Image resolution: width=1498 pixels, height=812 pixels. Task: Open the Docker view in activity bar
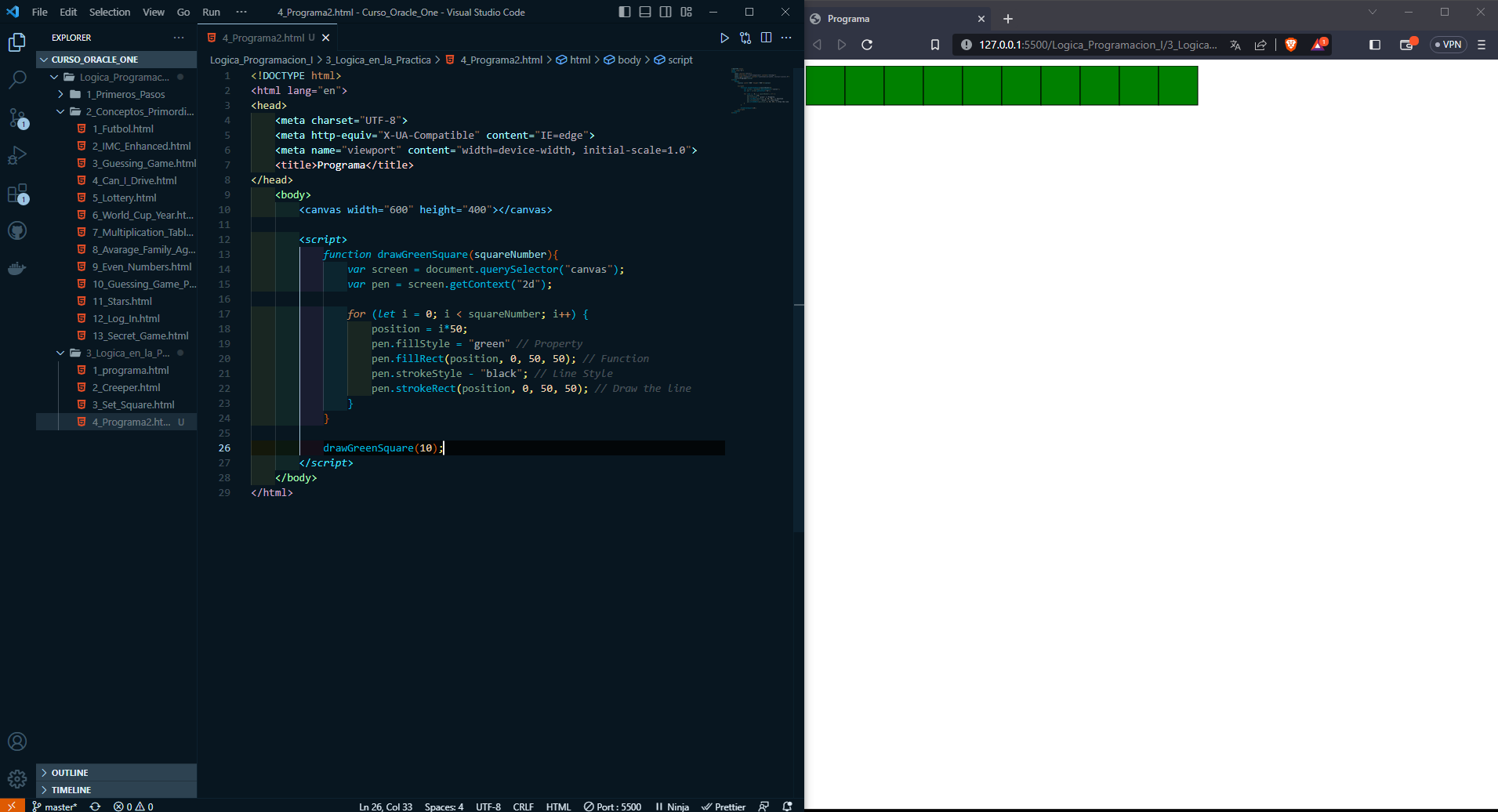point(17,268)
